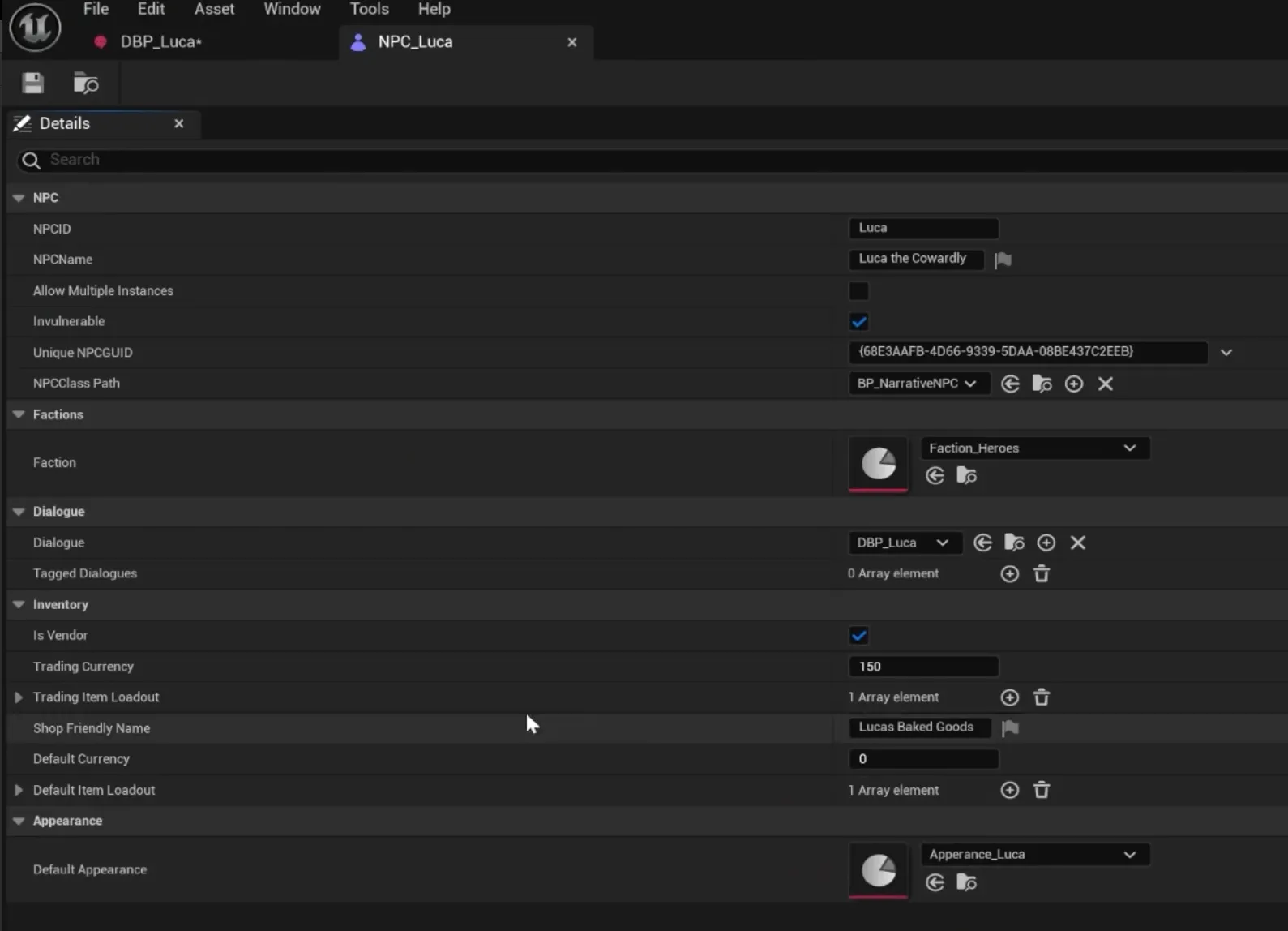Open the Faction_Heroes dropdown
1288x931 pixels.
click(x=1033, y=448)
